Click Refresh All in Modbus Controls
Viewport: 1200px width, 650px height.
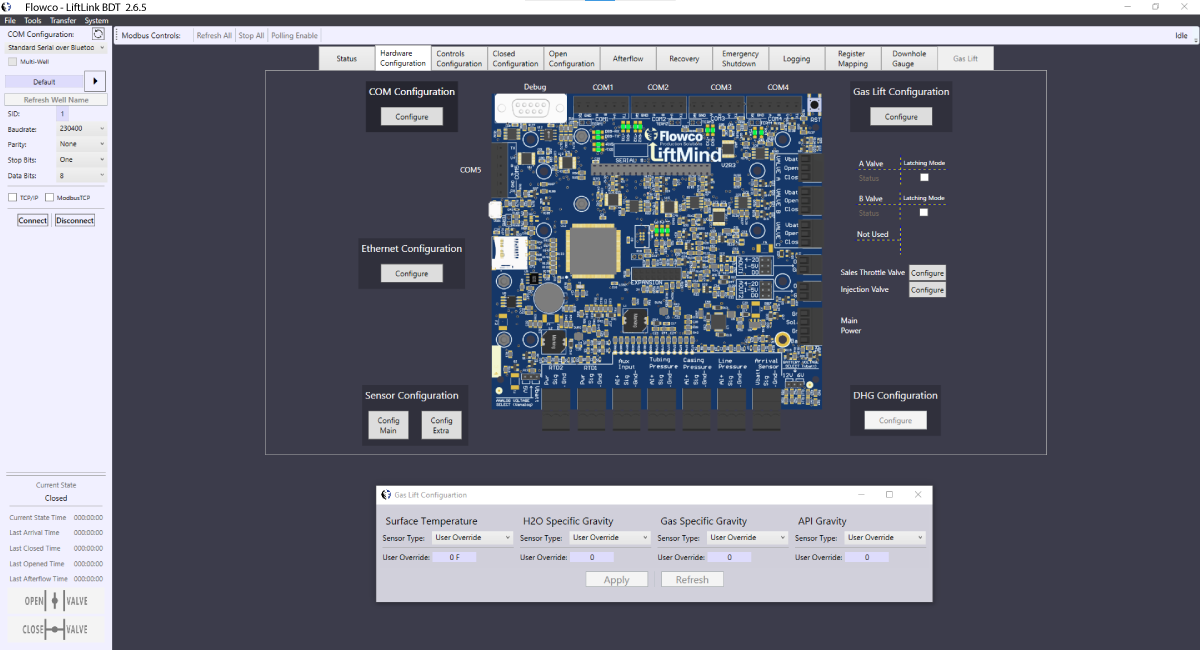[214, 36]
